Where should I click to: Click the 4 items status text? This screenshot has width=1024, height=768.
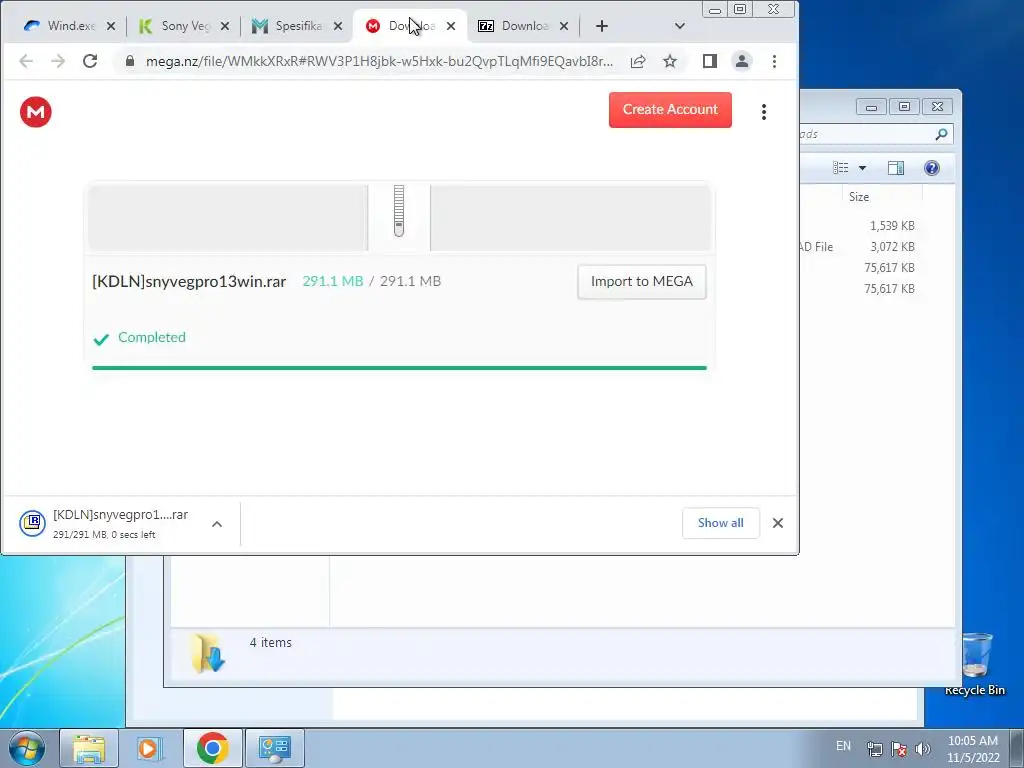[270, 643]
